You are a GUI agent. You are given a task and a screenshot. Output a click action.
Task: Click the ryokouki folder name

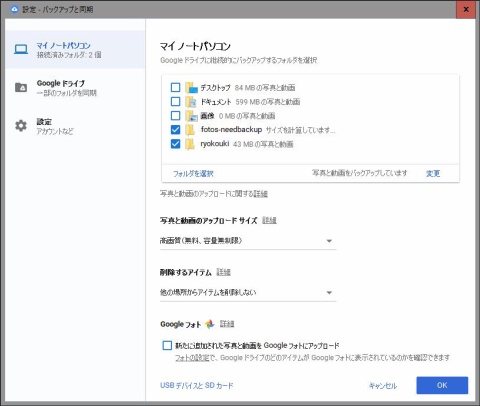(x=215, y=144)
